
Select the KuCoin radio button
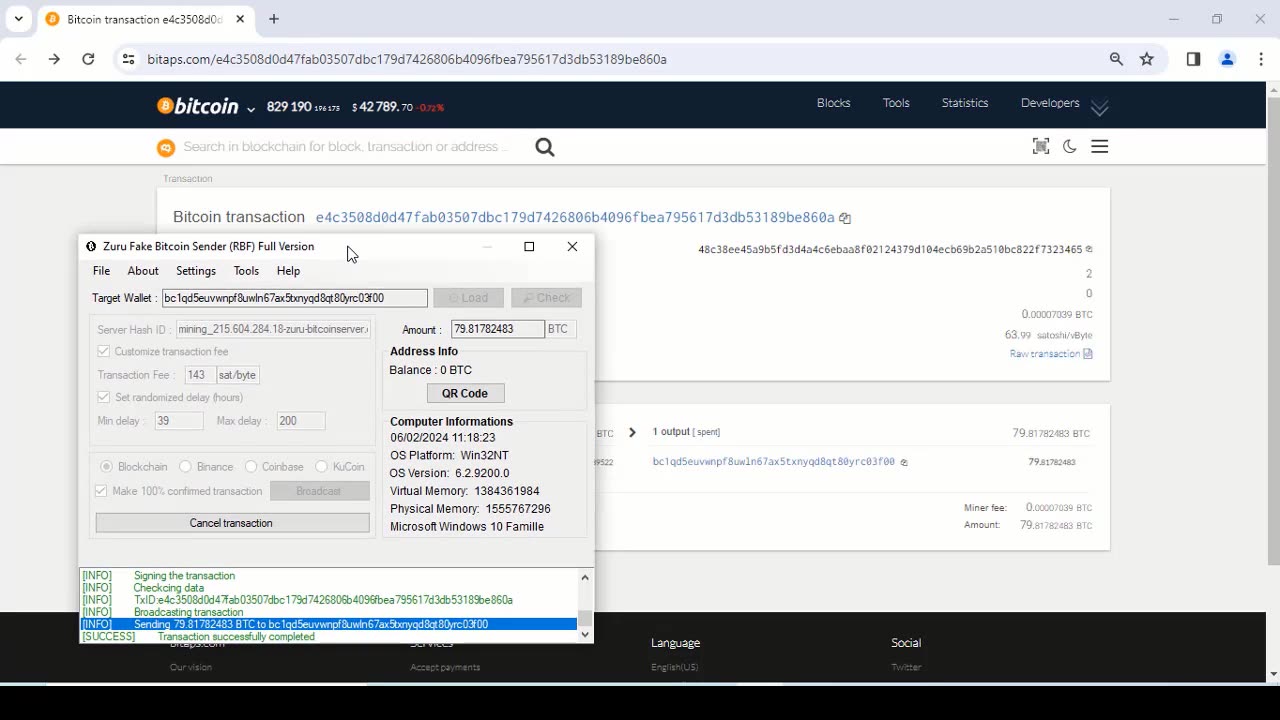pyautogui.click(x=321, y=467)
